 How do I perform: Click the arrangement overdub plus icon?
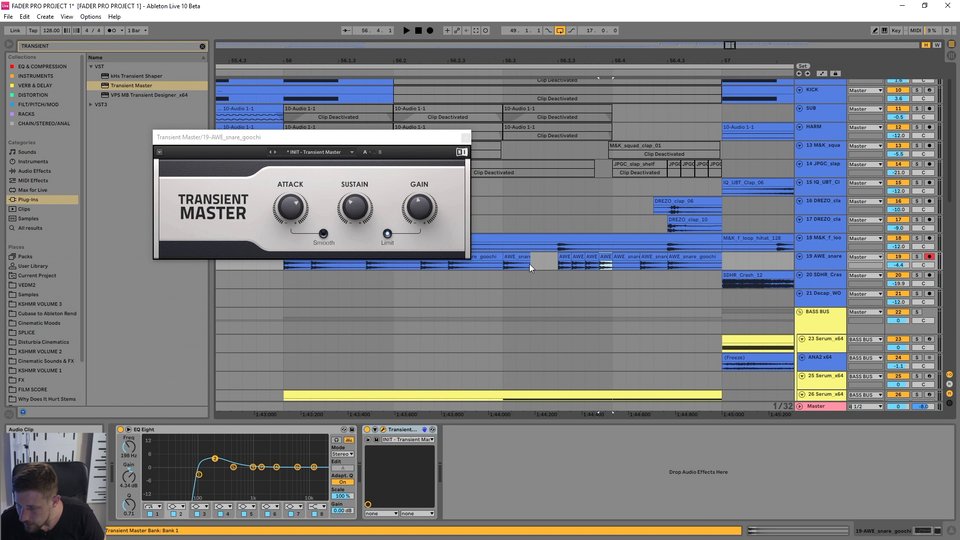(x=447, y=30)
